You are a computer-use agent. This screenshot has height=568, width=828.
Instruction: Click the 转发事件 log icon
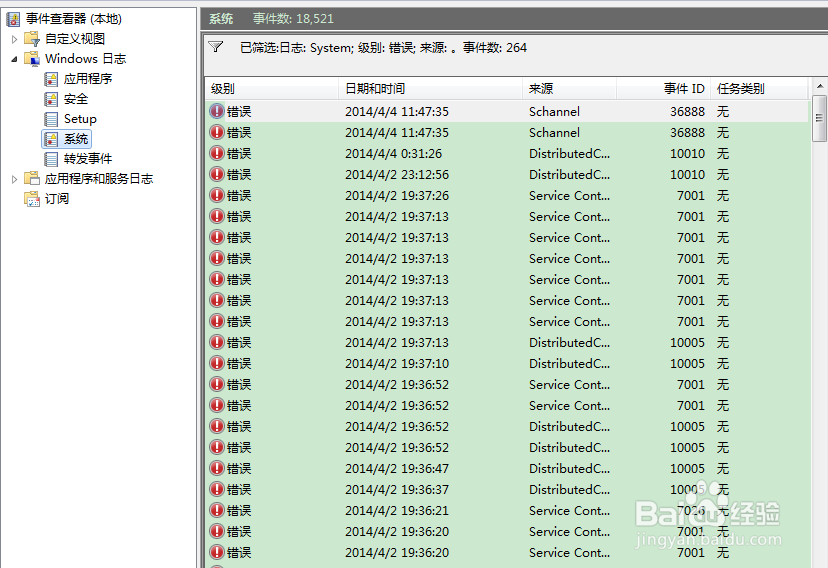[x=51, y=159]
